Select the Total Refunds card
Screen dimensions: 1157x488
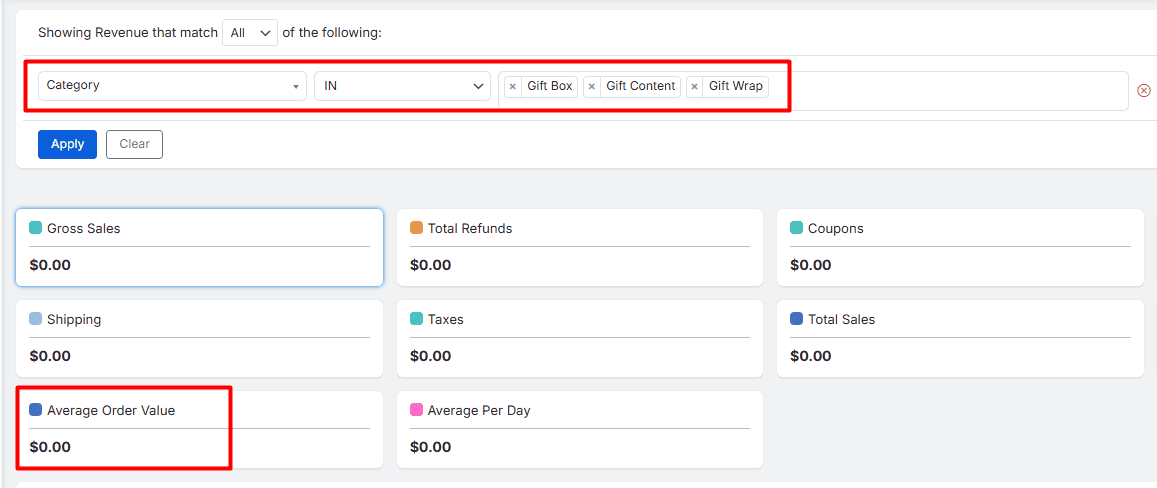[x=579, y=248]
